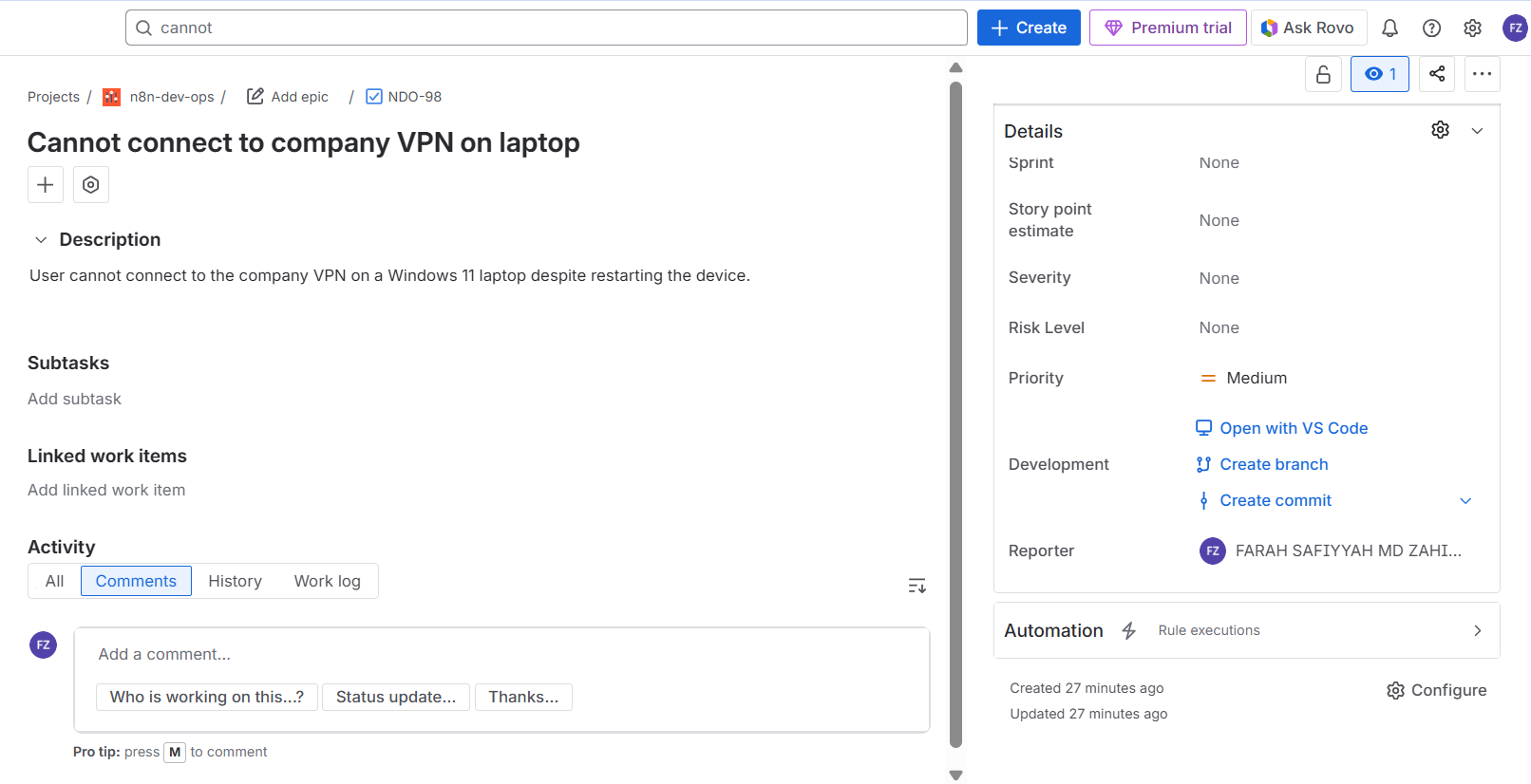Click the Create branch link

1274,464
